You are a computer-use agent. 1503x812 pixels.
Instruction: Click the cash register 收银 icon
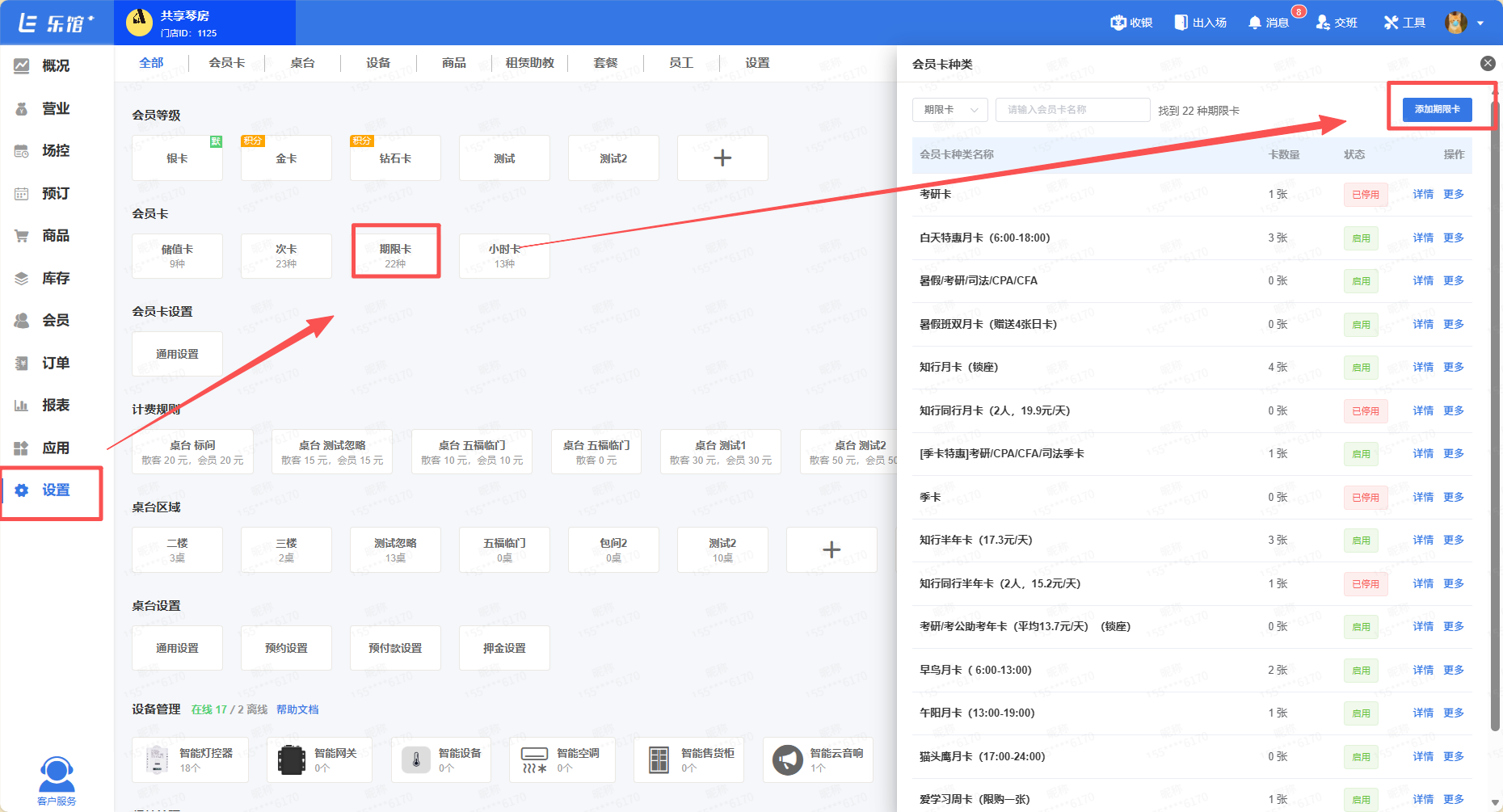coord(1118,23)
